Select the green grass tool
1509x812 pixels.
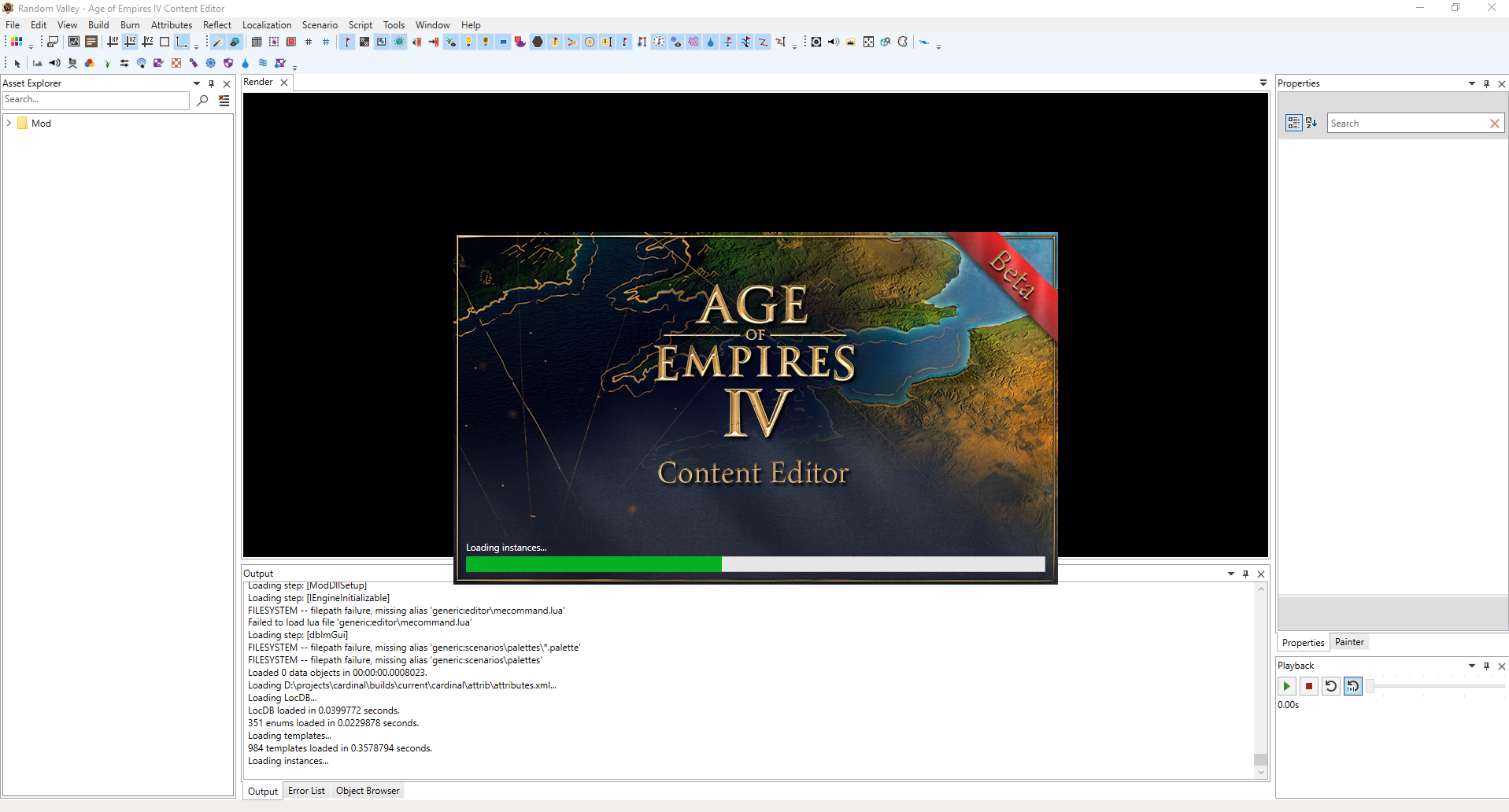107,64
